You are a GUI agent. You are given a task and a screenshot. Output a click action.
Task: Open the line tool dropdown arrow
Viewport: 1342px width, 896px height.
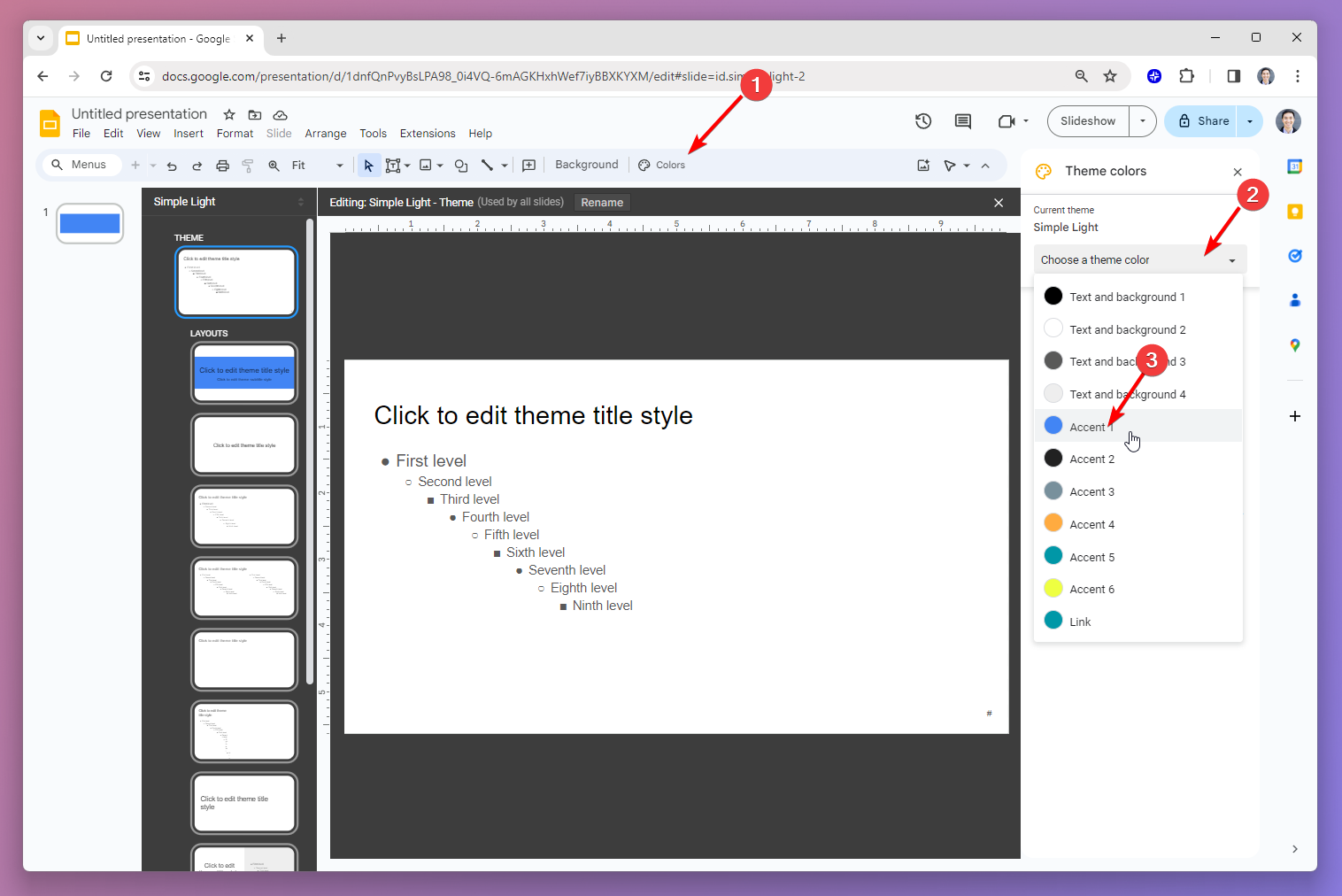505,166
